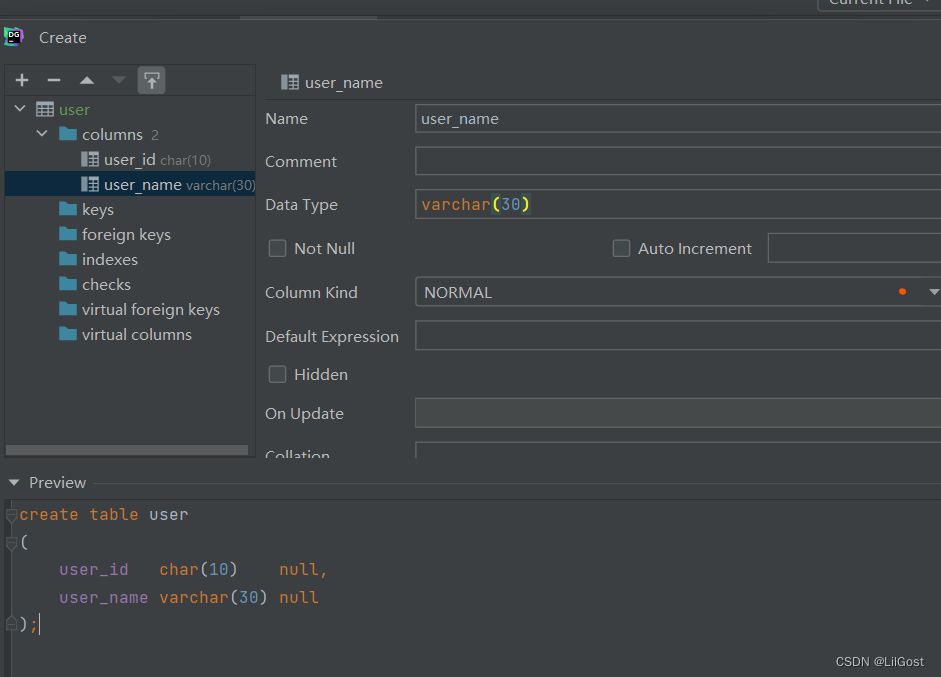The image size is (941, 677).
Task: Fold the create table statement in preview
Action: pyautogui.click(x=11, y=515)
